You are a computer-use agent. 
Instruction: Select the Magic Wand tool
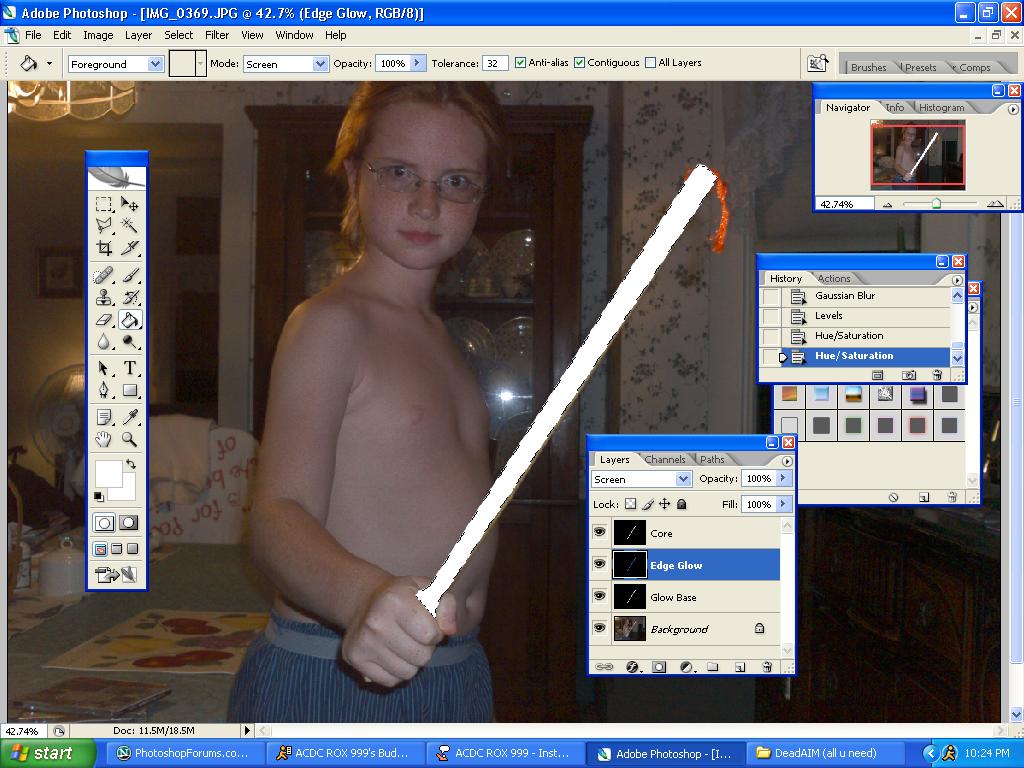pos(130,226)
